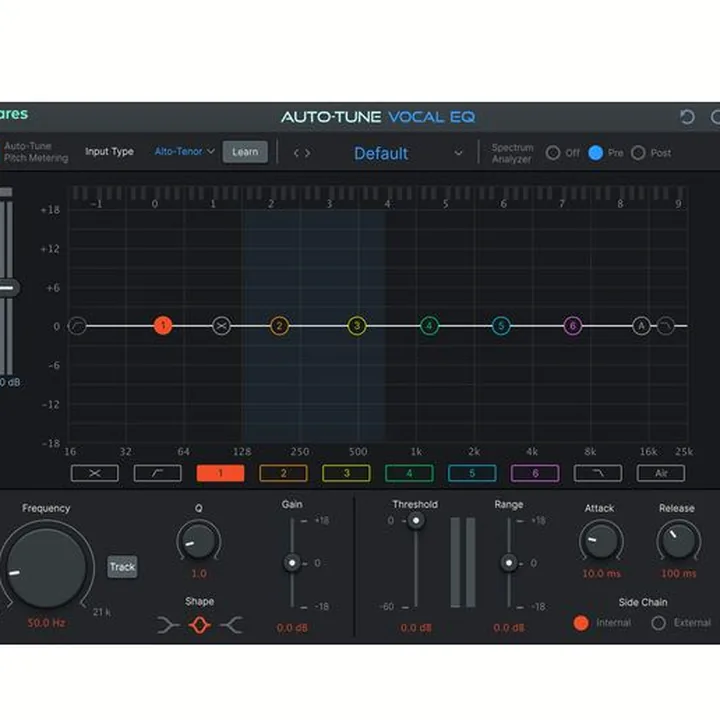The width and height of the screenshot is (720, 720).
Task: Select green band 4 node
Action: [429, 326]
